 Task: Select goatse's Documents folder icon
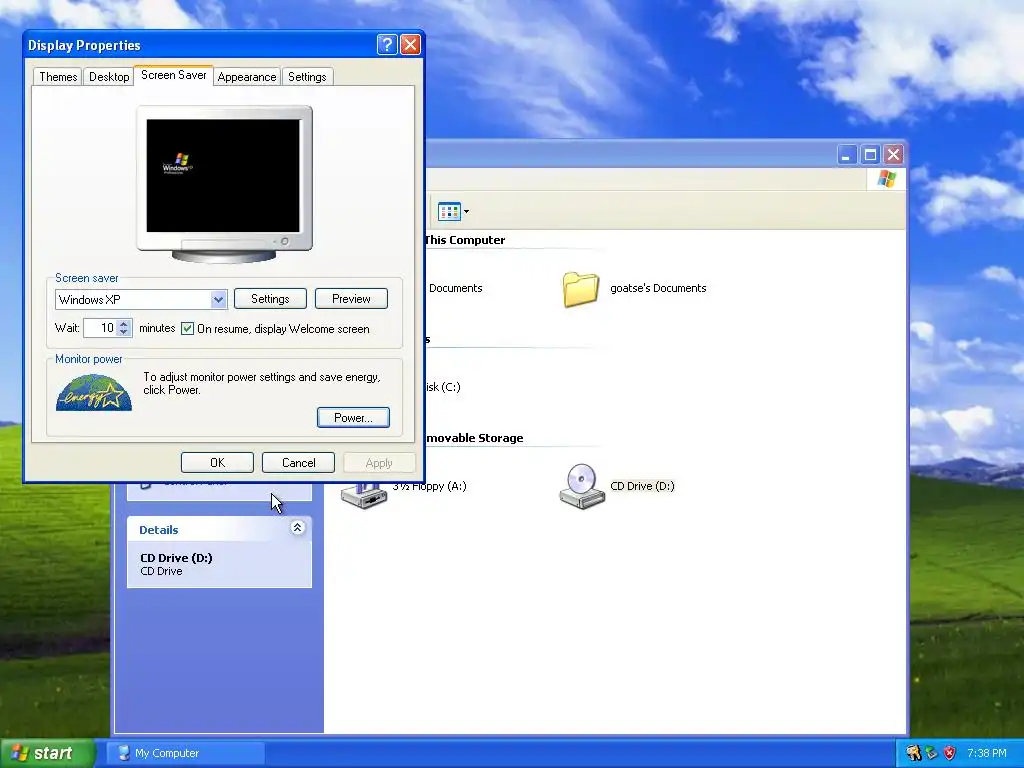581,289
